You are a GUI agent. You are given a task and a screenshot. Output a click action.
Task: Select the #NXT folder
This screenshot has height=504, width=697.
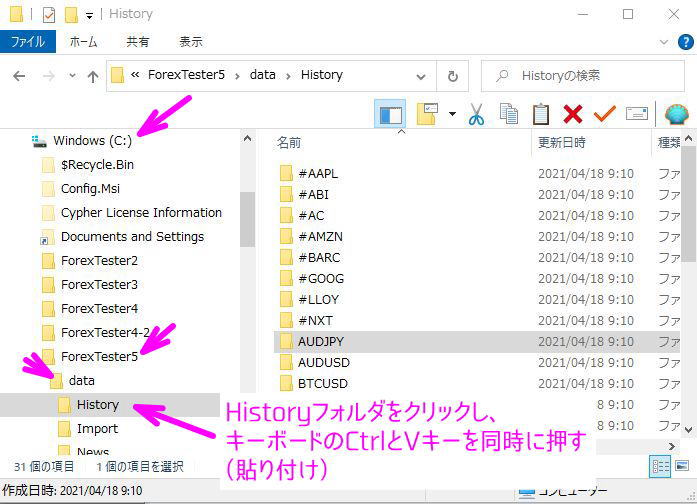click(315, 320)
